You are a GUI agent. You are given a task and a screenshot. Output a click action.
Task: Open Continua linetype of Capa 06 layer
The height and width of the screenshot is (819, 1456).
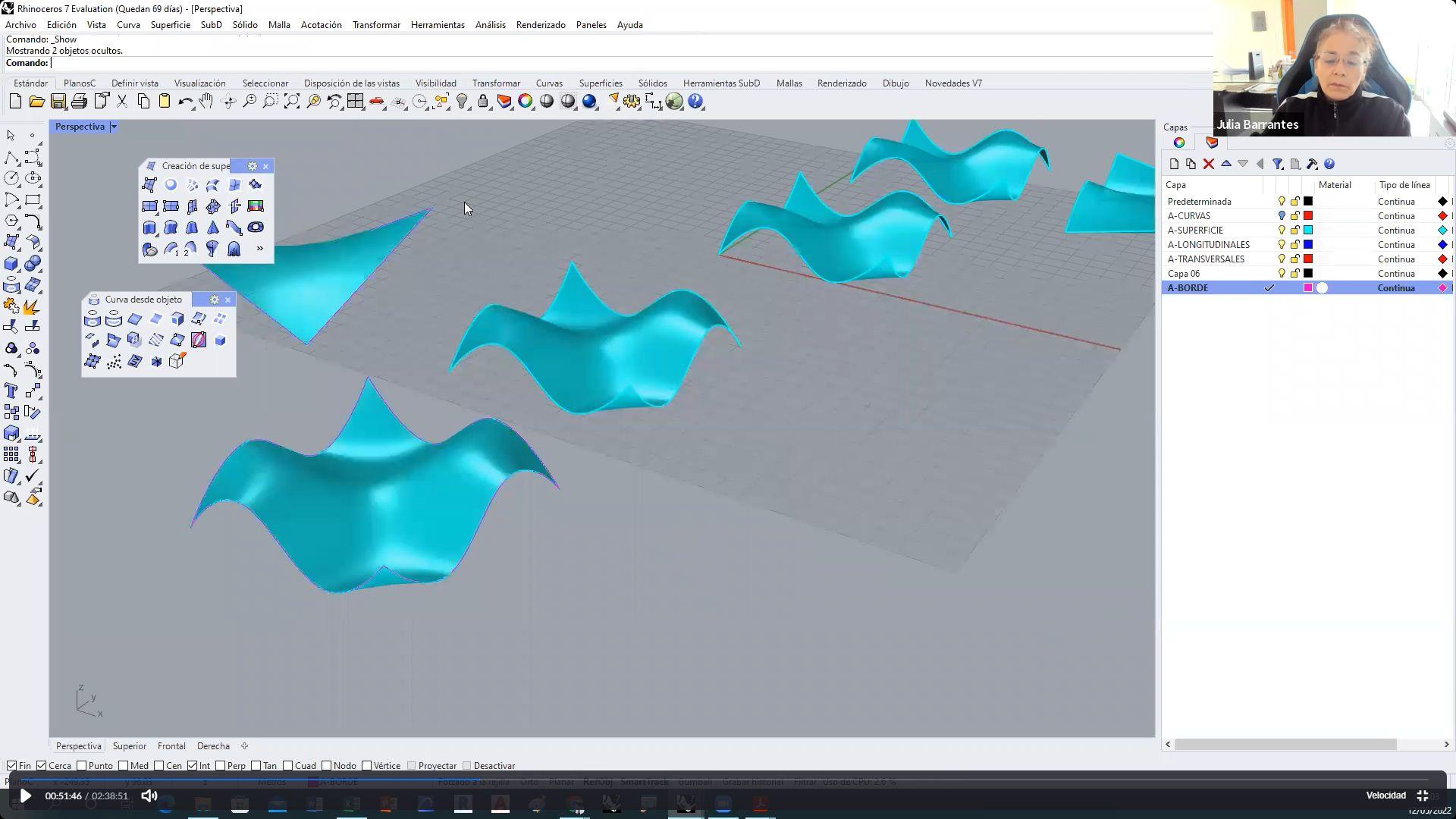click(1397, 274)
